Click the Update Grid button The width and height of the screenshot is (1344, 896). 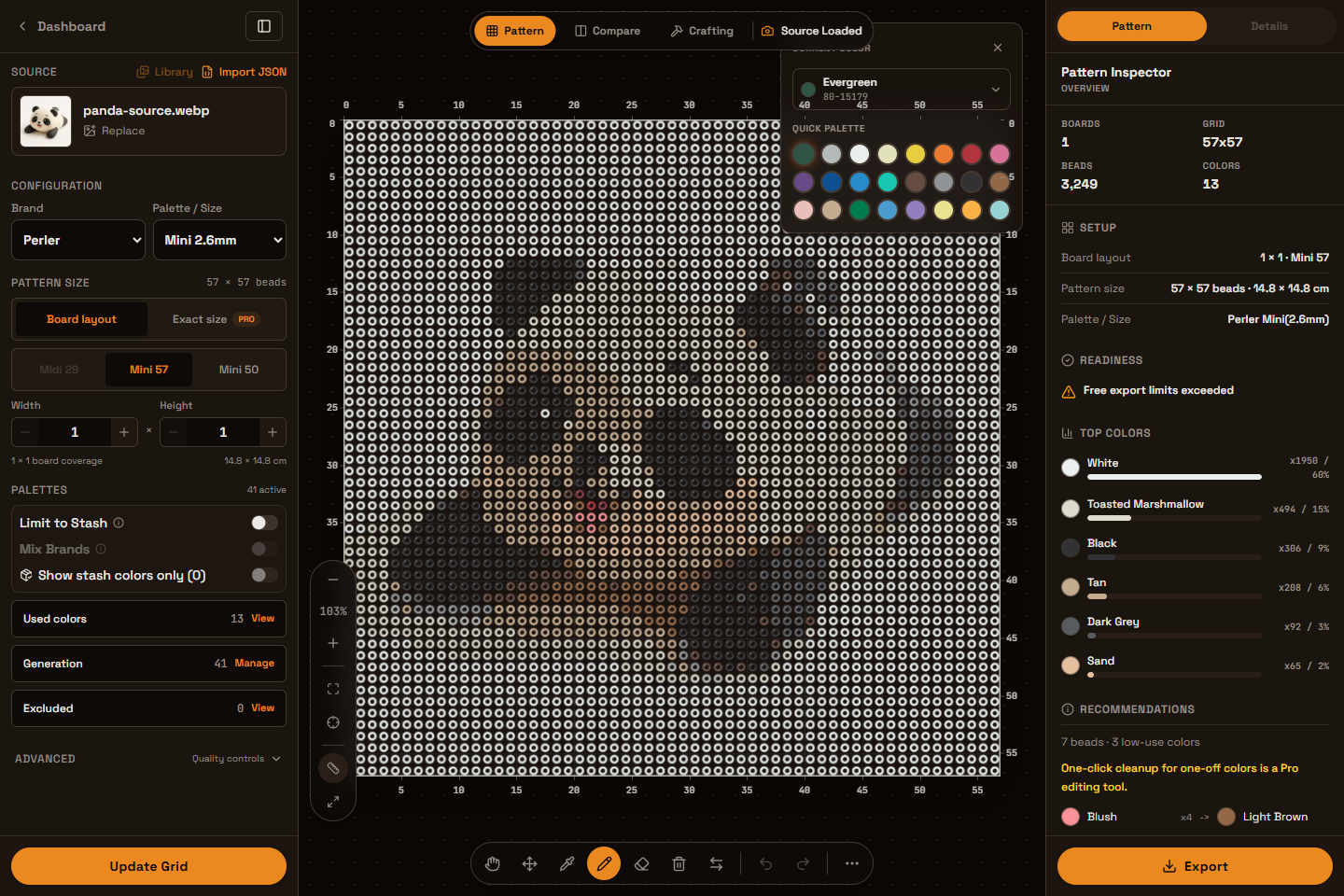[148, 866]
